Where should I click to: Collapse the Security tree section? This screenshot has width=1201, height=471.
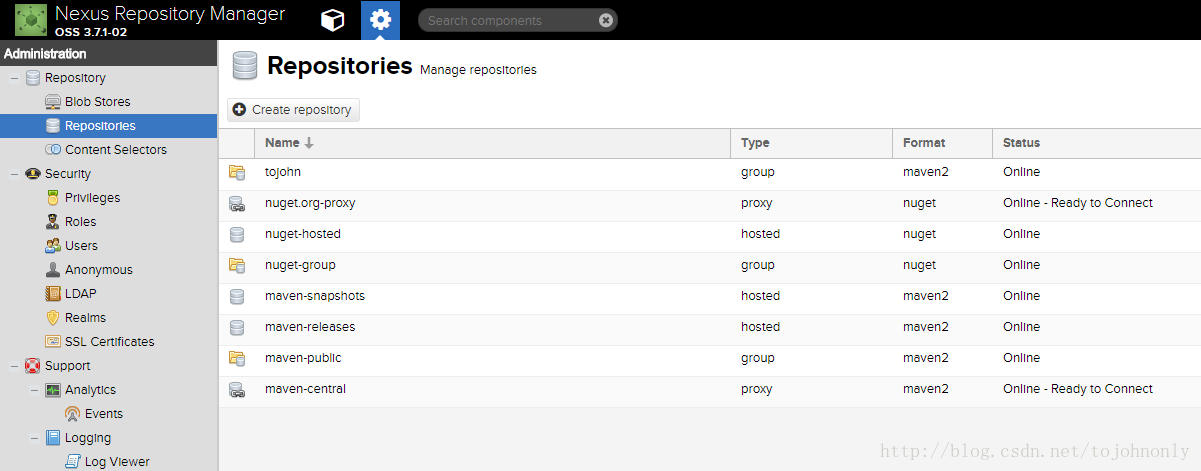pos(14,174)
